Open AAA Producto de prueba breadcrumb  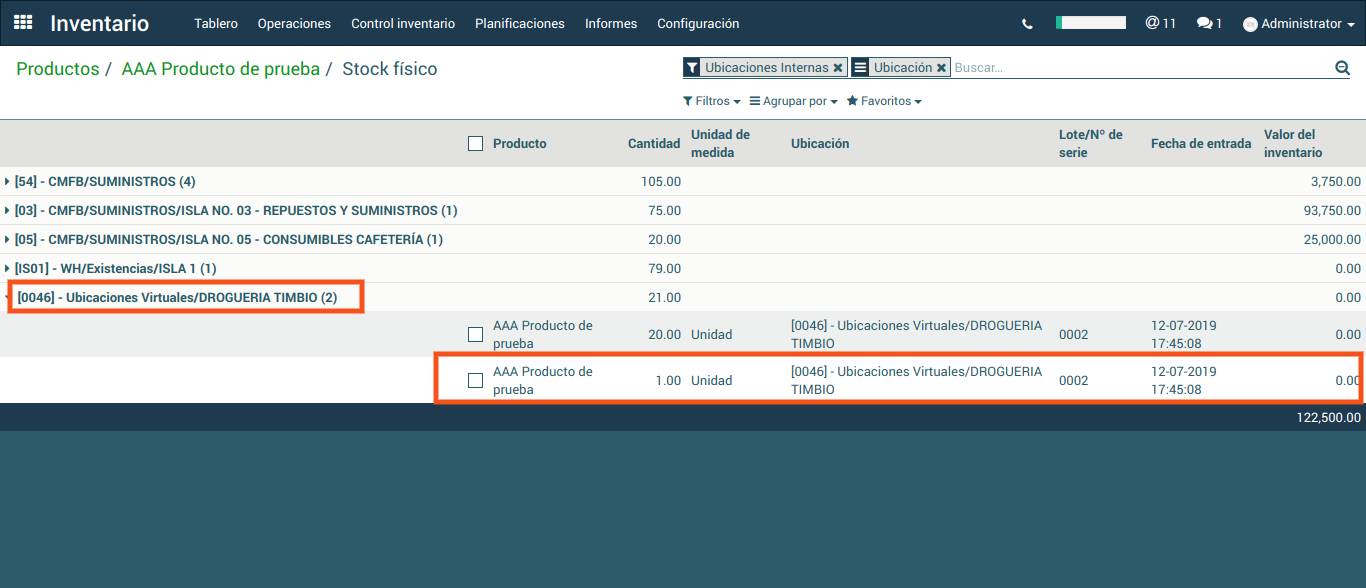pyautogui.click(x=220, y=69)
